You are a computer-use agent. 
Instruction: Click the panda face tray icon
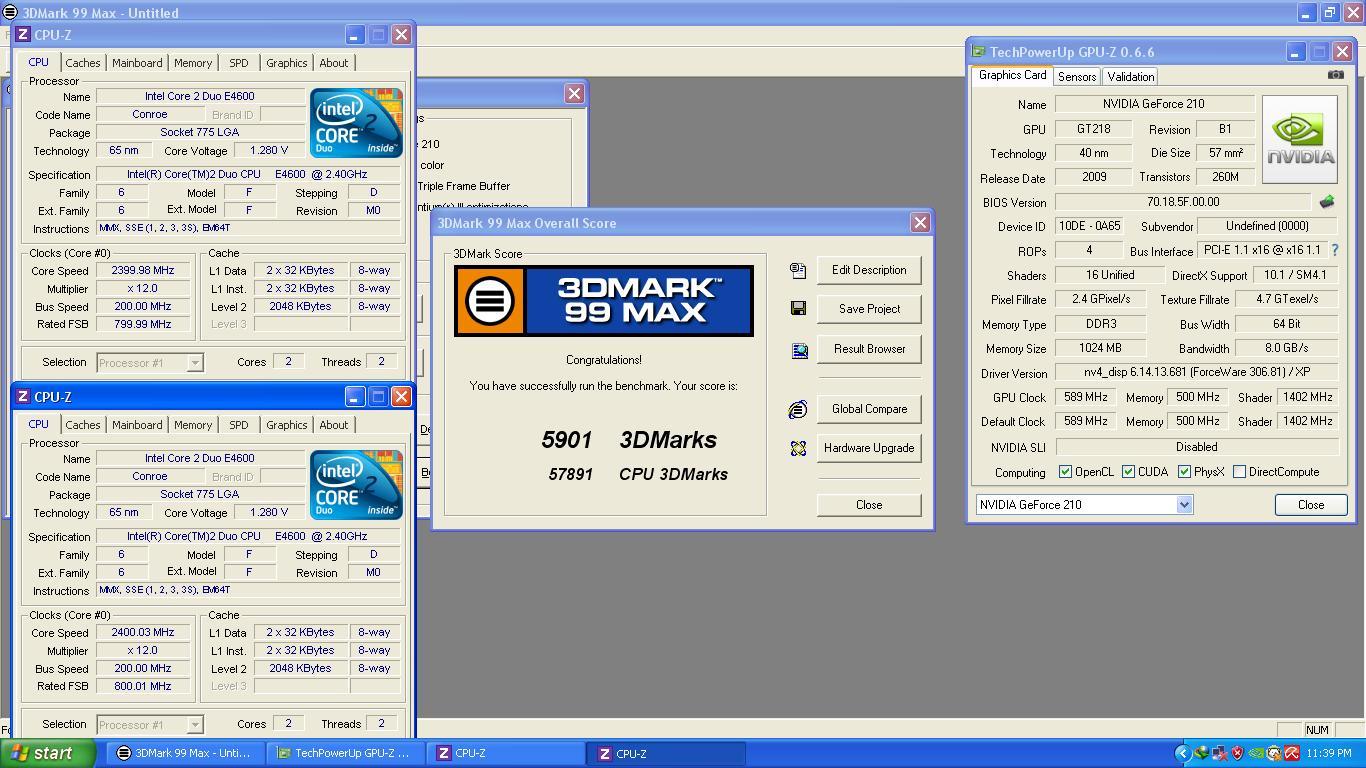click(1273, 754)
